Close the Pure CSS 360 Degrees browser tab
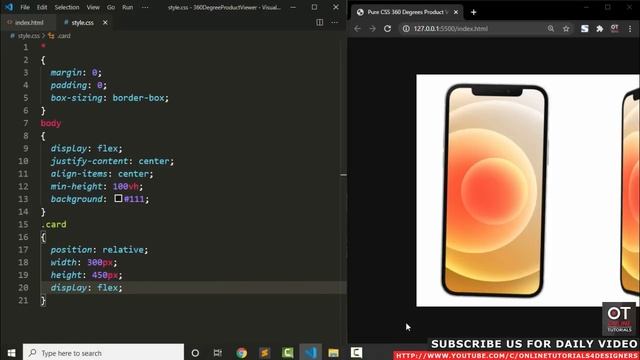The width and height of the screenshot is (640, 360). [456, 12]
